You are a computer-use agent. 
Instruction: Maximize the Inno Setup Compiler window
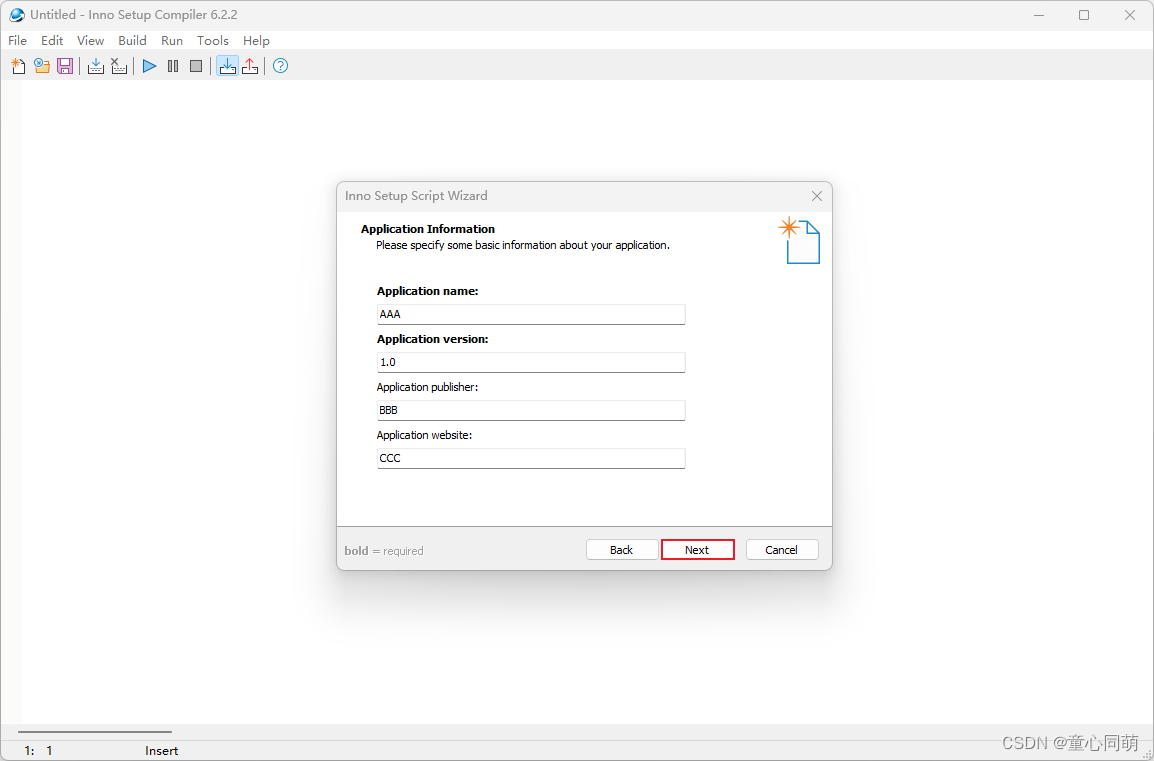tap(1083, 15)
